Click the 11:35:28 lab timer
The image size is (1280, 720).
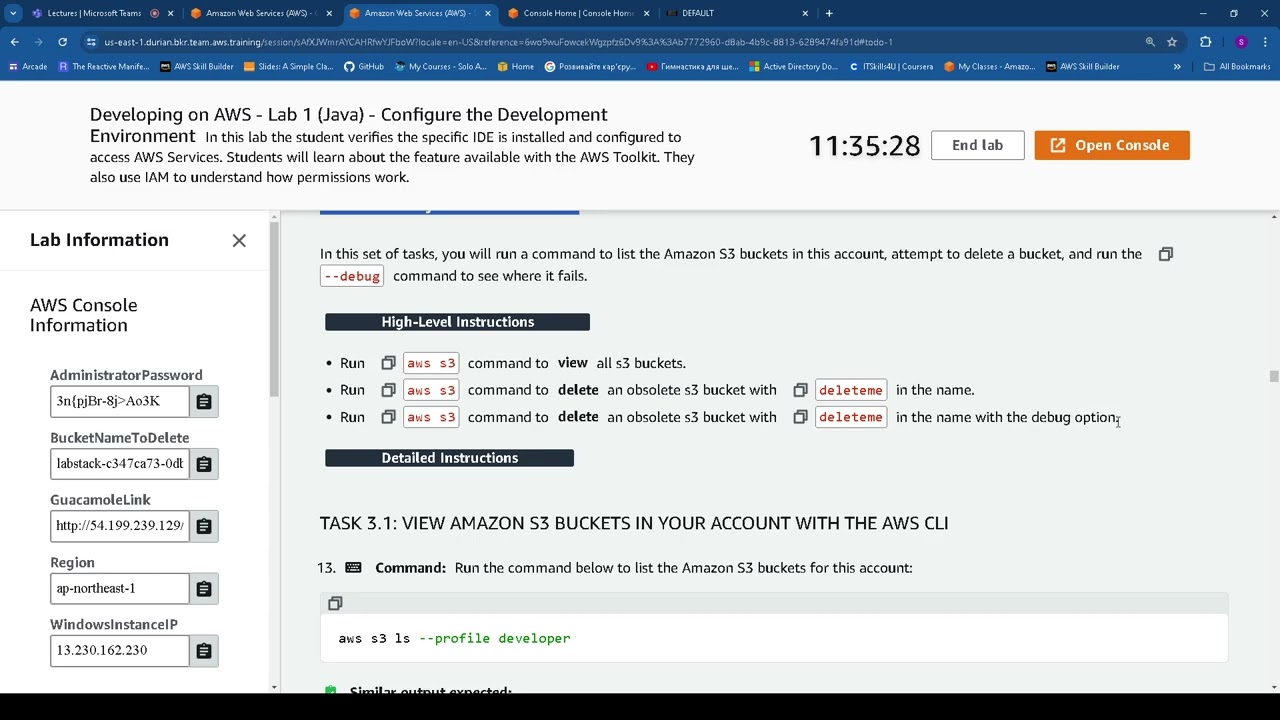[864, 146]
